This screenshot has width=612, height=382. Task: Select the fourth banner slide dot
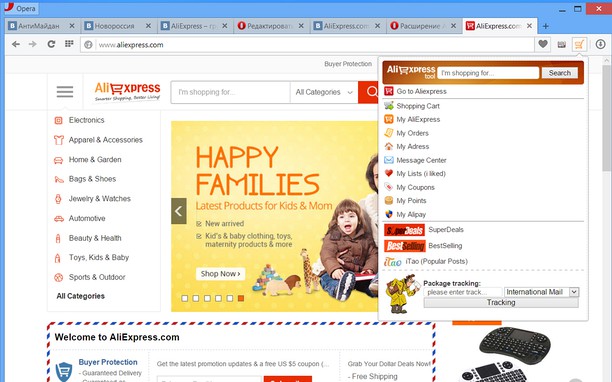point(219,298)
